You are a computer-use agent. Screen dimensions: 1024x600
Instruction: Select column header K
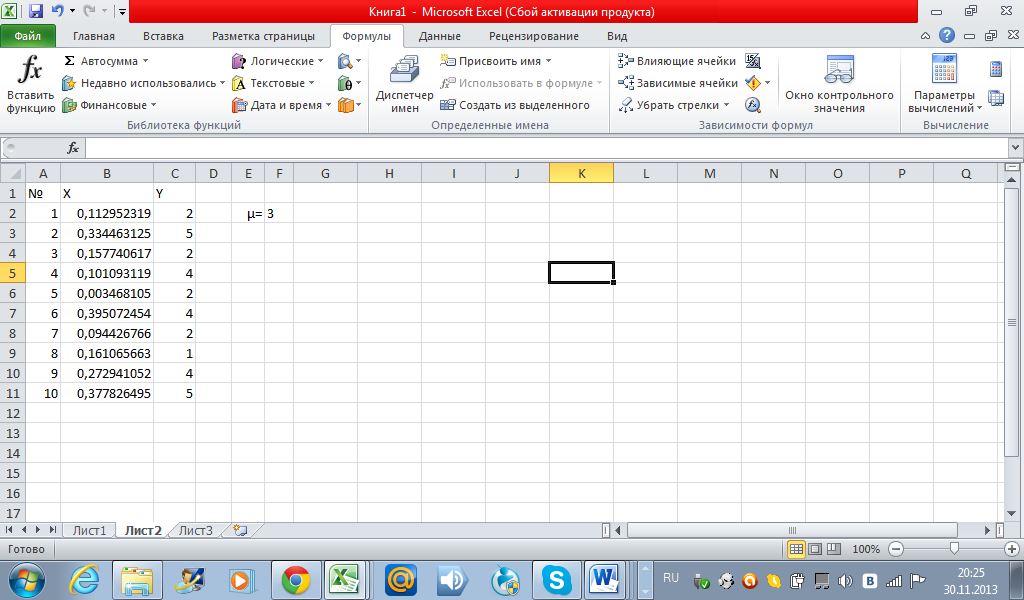click(x=581, y=173)
